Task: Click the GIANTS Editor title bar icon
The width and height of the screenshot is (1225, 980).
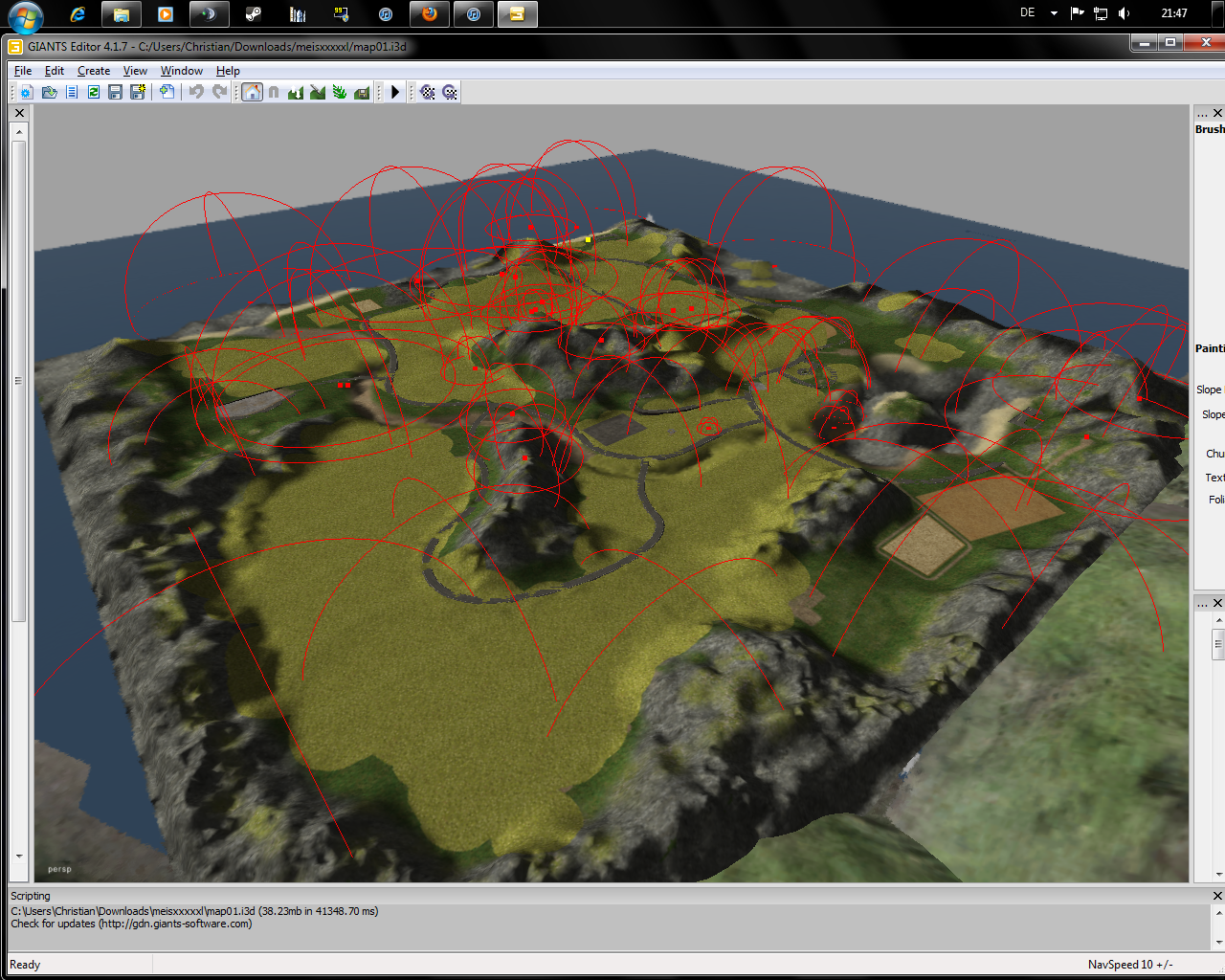Action: tap(15, 46)
